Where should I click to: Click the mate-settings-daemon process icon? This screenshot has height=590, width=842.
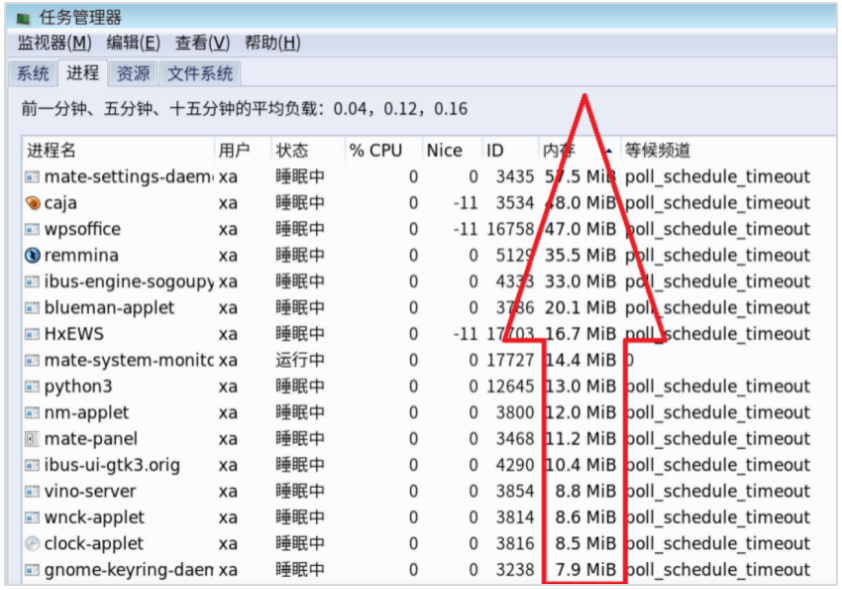pos(33,177)
